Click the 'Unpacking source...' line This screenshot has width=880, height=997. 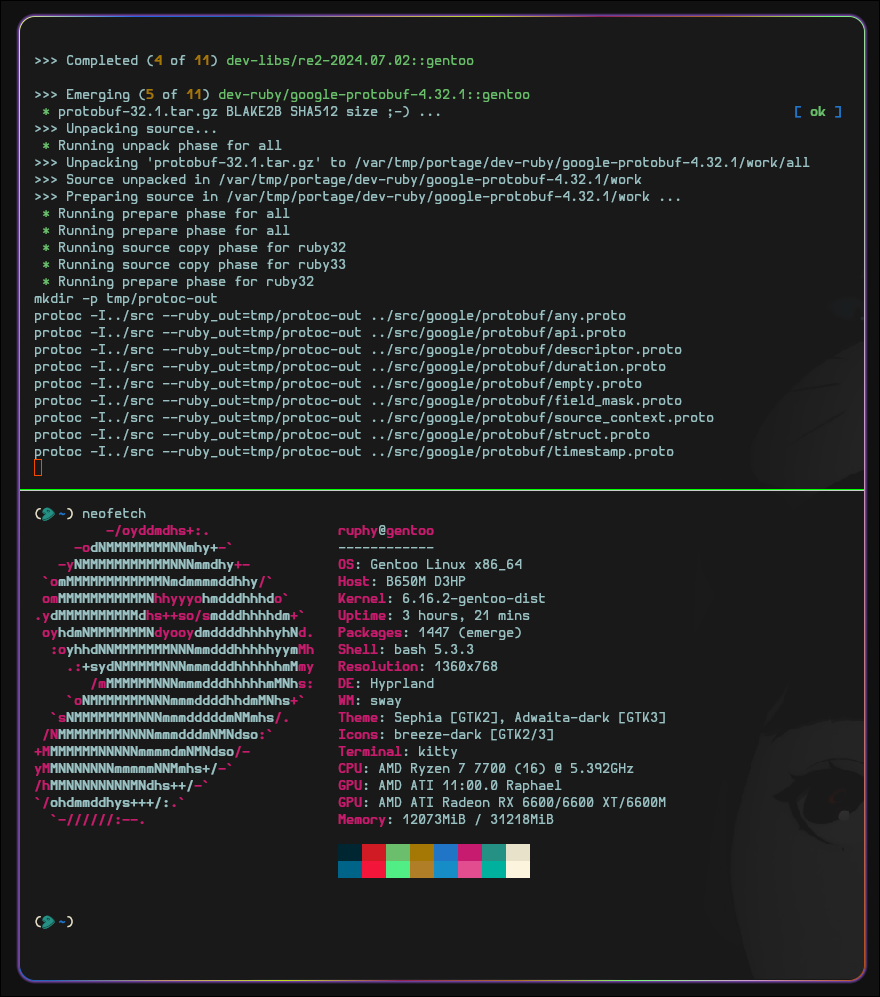click(125, 129)
